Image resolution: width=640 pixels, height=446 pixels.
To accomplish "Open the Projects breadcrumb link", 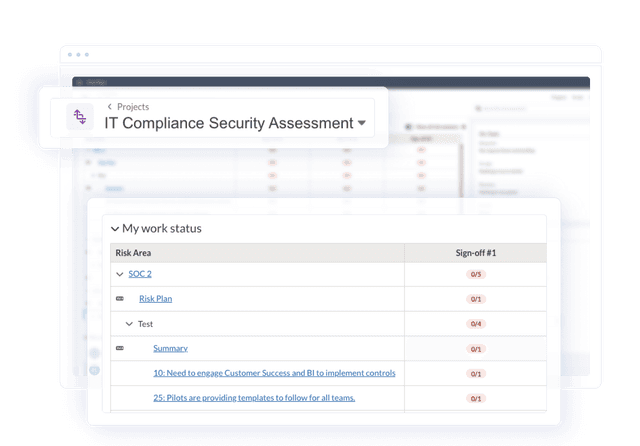I will pos(133,107).
